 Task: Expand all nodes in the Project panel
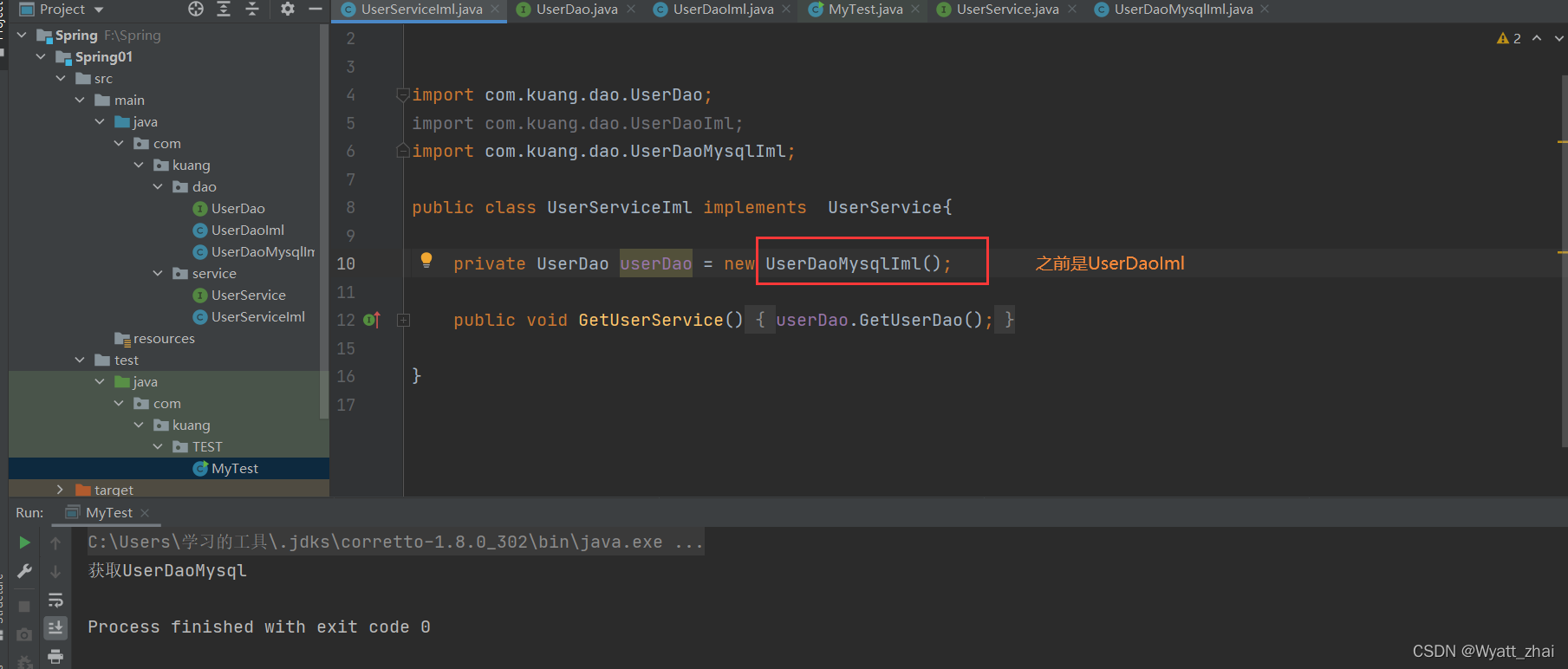tap(224, 9)
